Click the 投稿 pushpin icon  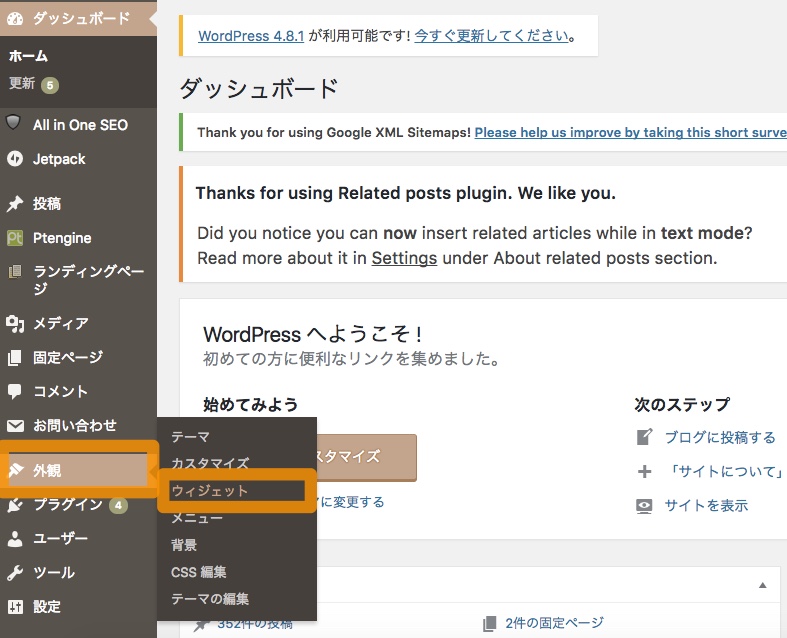pyautogui.click(x=15, y=204)
